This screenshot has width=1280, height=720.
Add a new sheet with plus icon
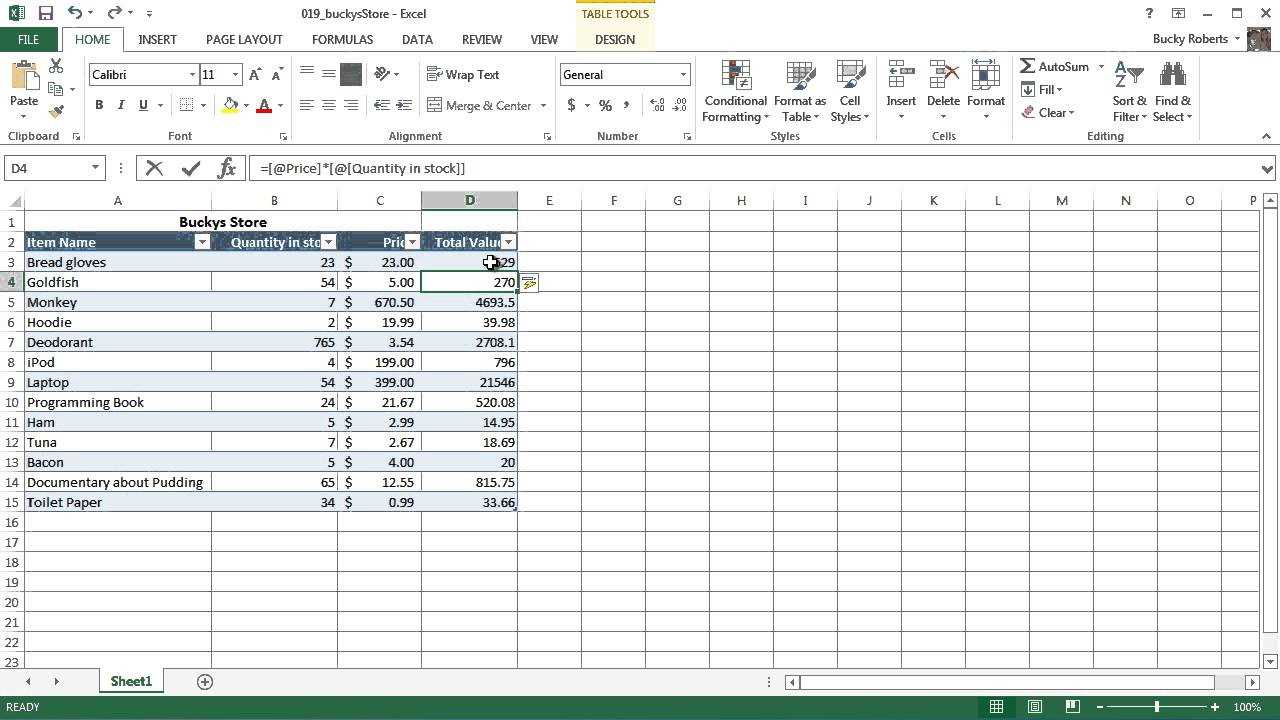pos(205,681)
